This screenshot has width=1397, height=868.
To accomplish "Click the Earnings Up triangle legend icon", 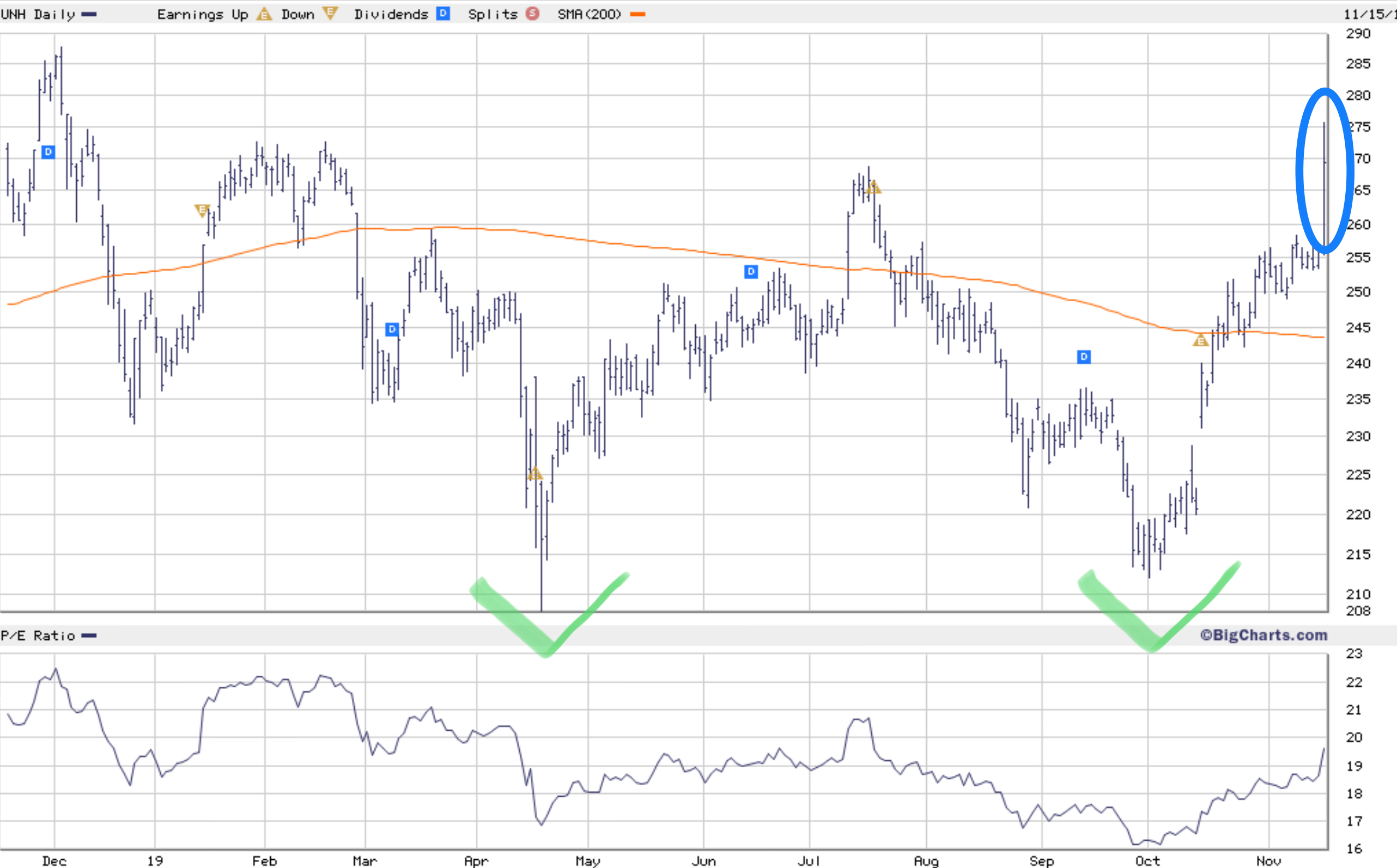I will point(264,14).
